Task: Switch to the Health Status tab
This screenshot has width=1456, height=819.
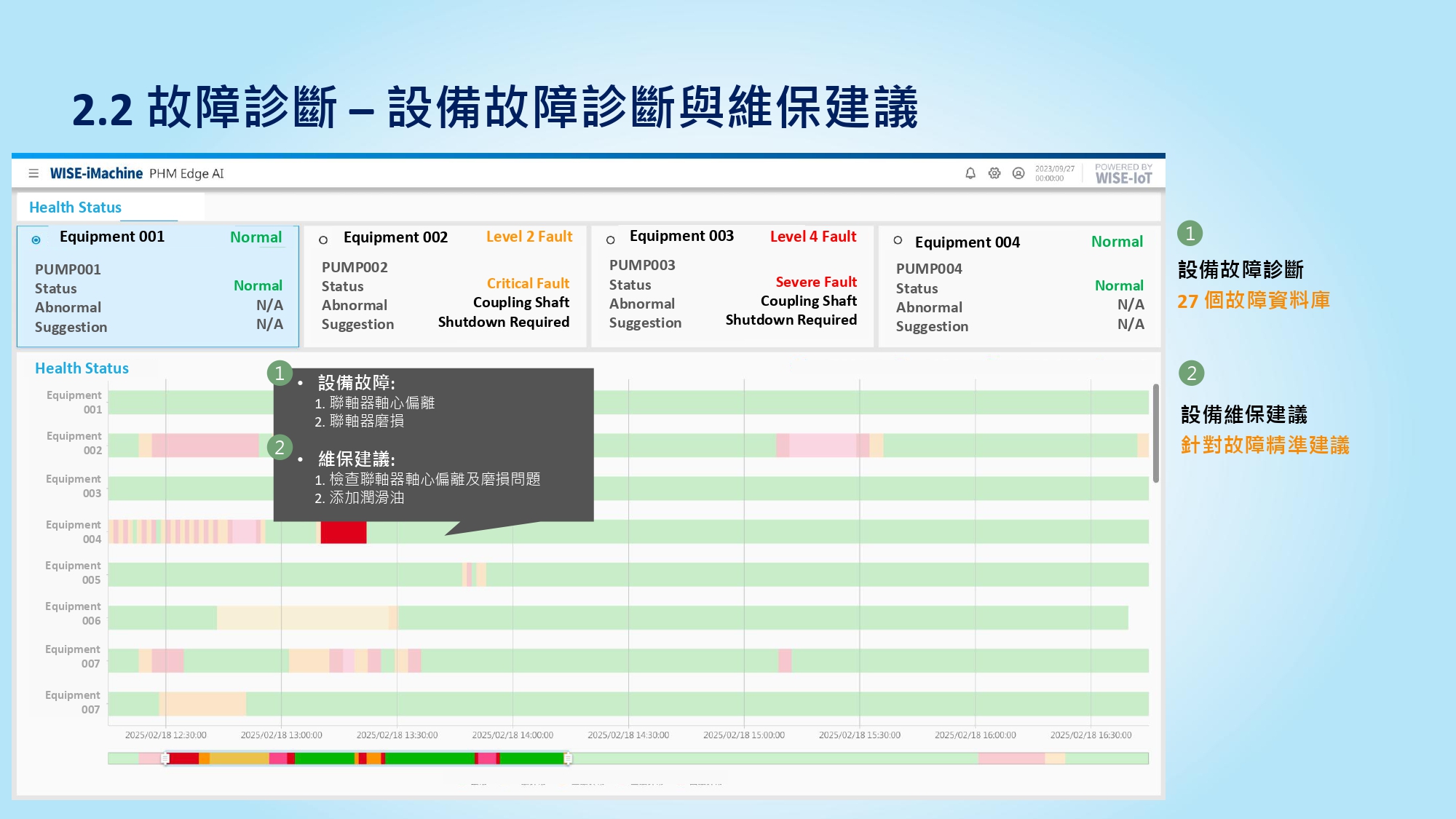Action: [76, 207]
